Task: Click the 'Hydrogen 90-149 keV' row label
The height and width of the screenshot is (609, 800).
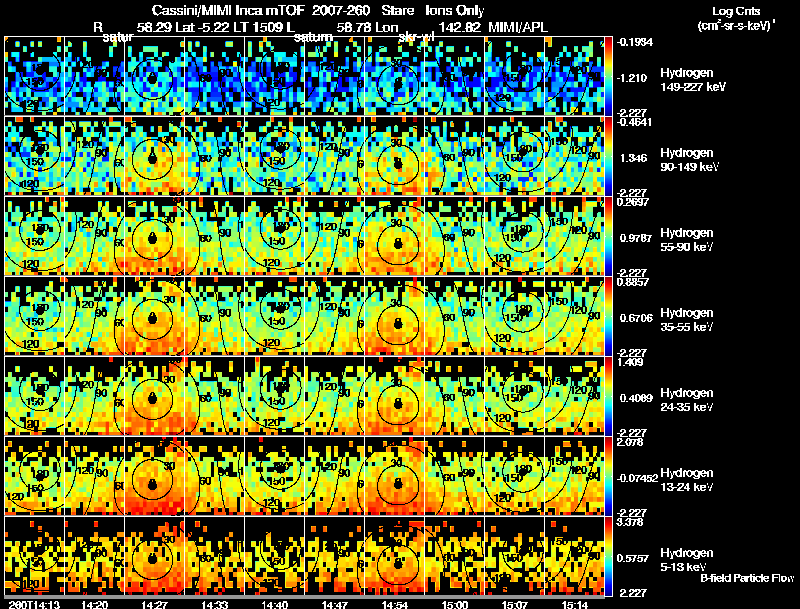Action: [689, 160]
